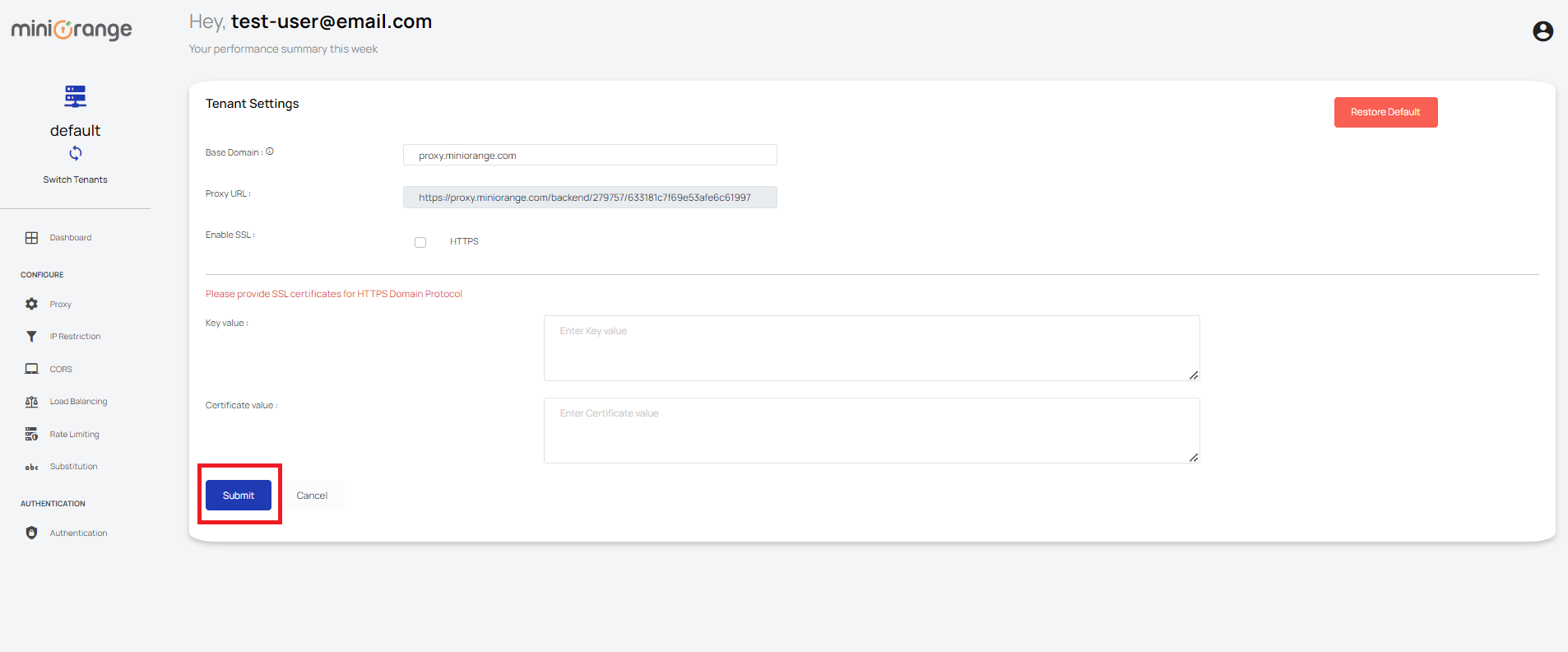The height and width of the screenshot is (652, 1568).
Task: Click the Authentication shield icon
Action: (31, 533)
